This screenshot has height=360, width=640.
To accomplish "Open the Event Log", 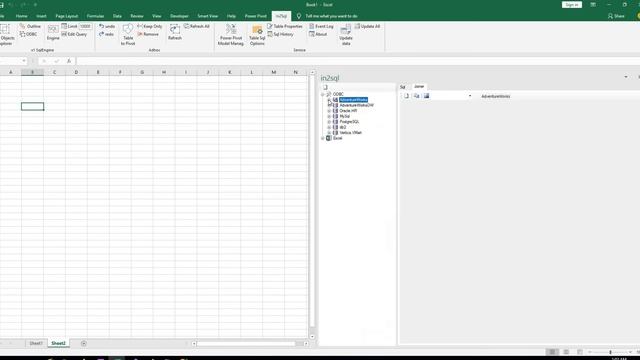I will click(x=321, y=26).
